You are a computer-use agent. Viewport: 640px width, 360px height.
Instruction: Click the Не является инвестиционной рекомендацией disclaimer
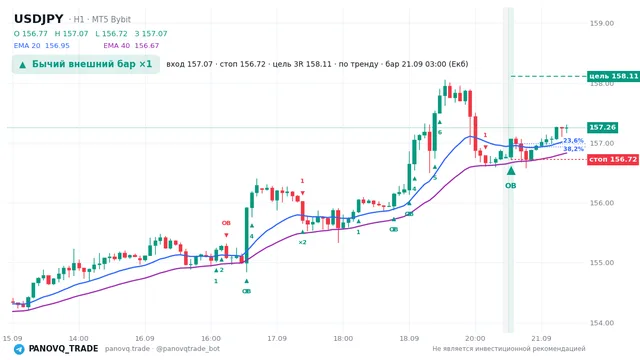coord(509,349)
